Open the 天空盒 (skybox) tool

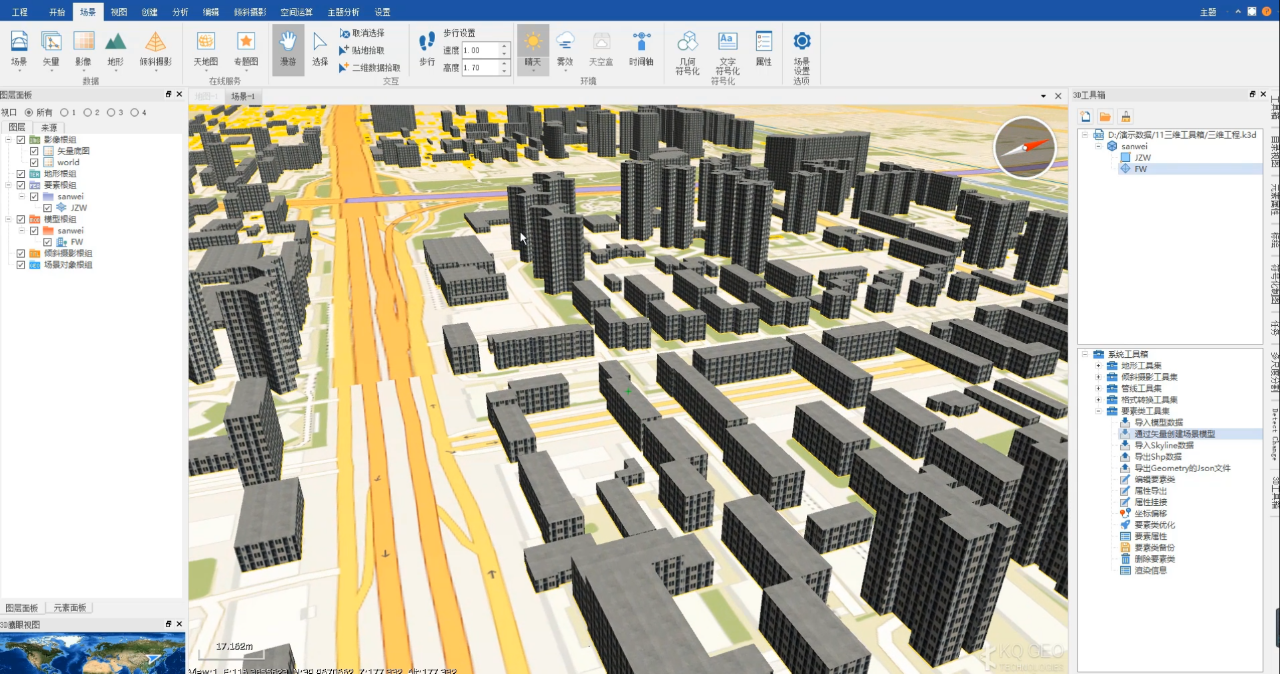pos(601,49)
